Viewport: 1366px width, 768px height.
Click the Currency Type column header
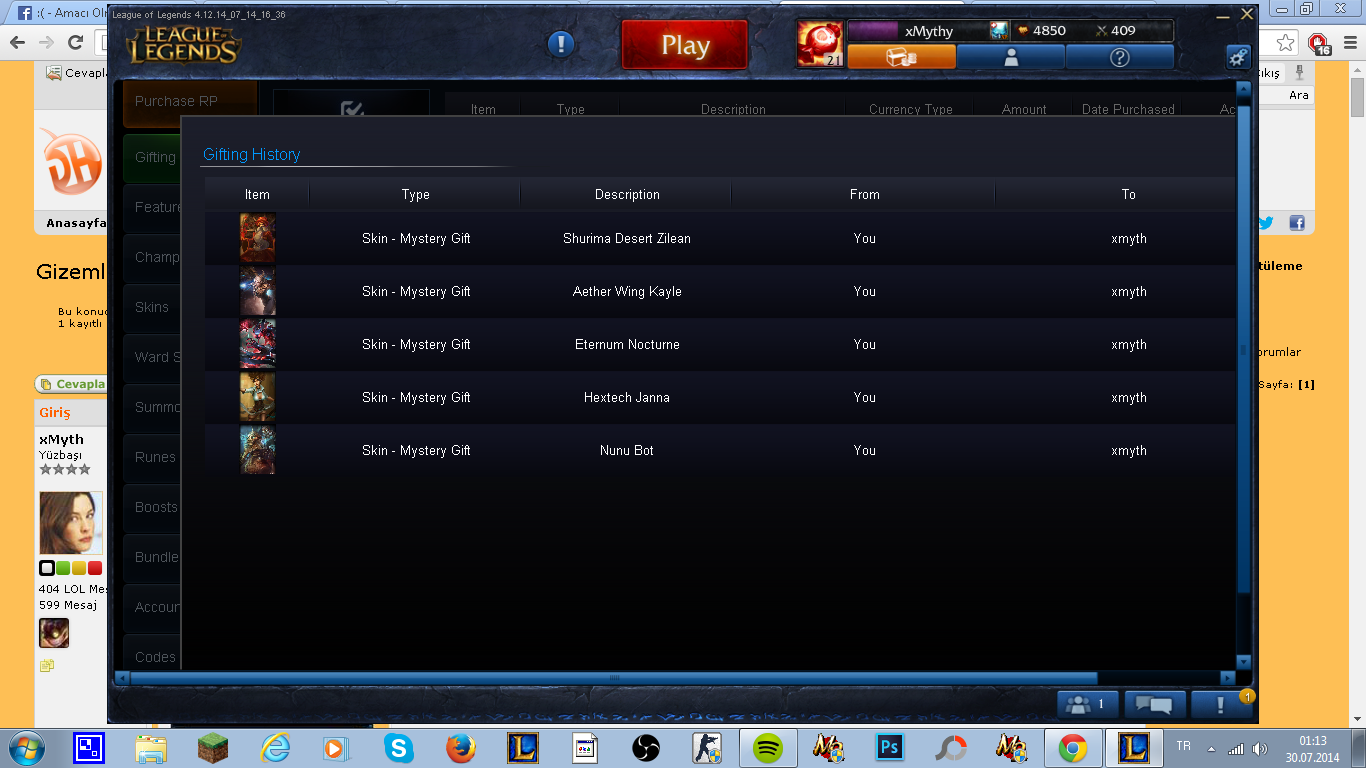tap(910, 108)
